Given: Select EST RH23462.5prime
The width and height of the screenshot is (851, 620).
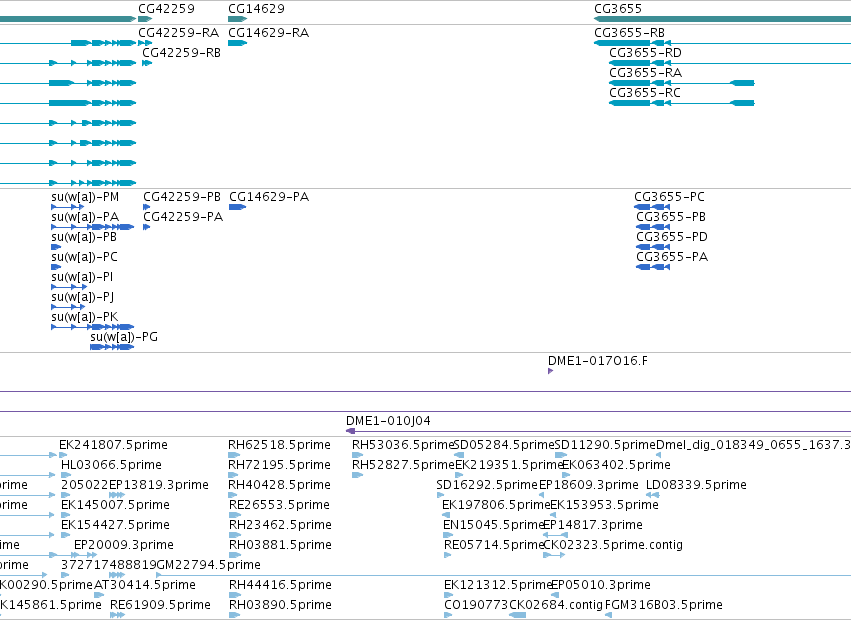Looking at the screenshot, I should 280,526.
